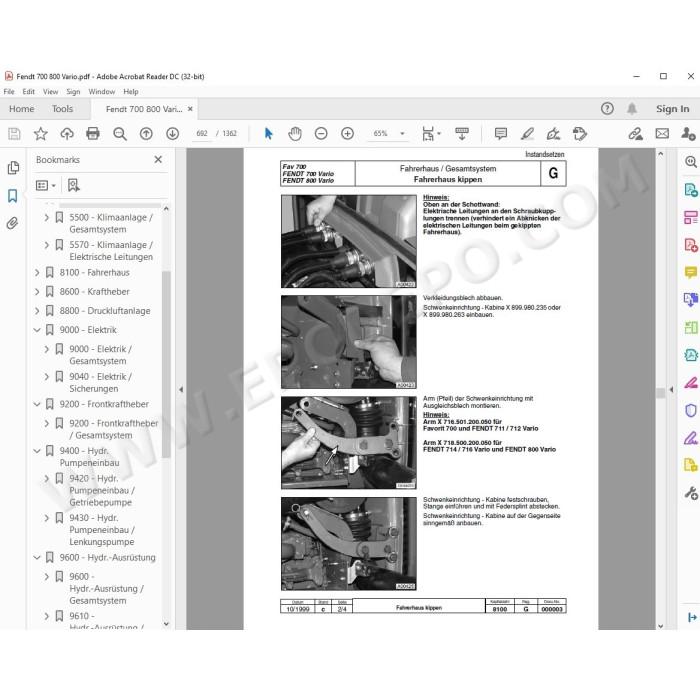Viewport: 700px width, 700px height.
Task: Click the cloud upload icon
Action: (x=67, y=133)
